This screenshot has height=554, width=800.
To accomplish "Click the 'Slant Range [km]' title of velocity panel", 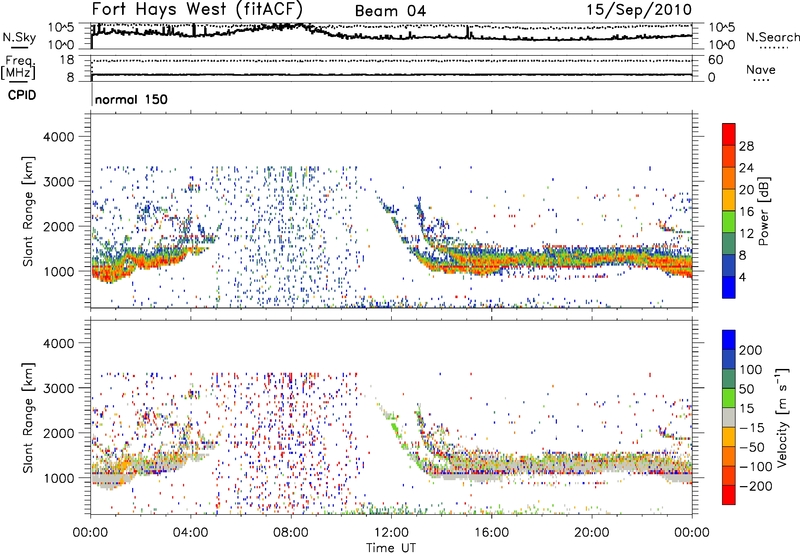I will pos(28,417).
